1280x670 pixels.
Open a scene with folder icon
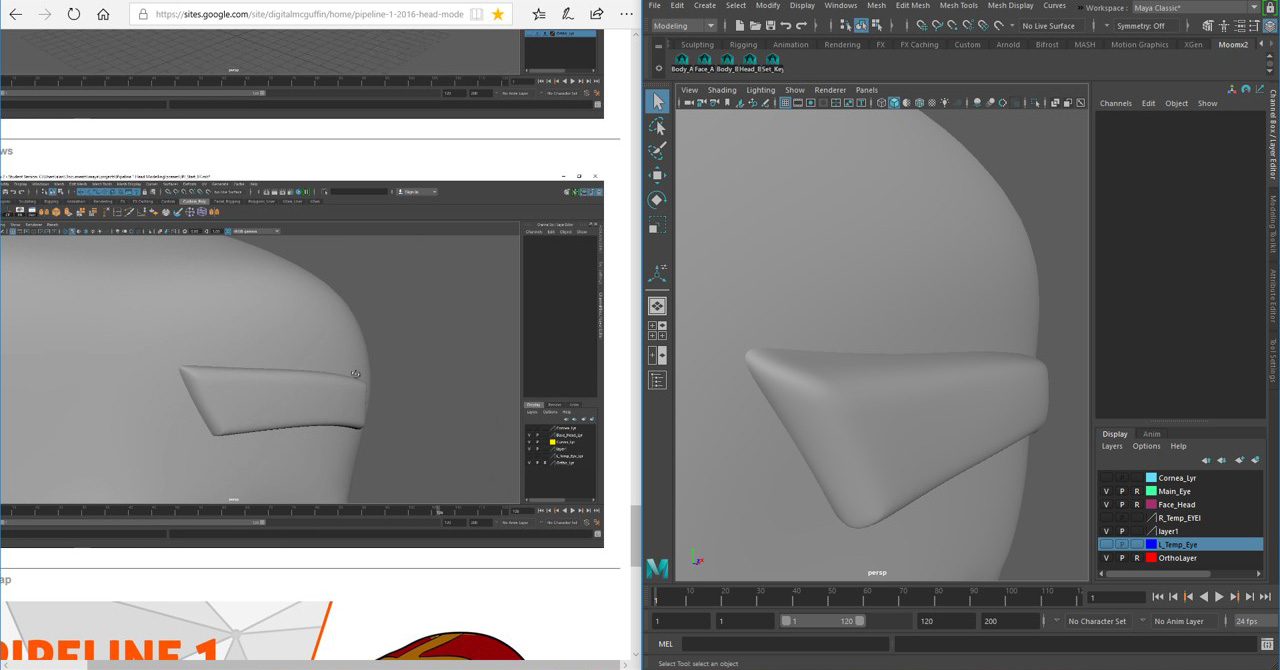point(755,25)
